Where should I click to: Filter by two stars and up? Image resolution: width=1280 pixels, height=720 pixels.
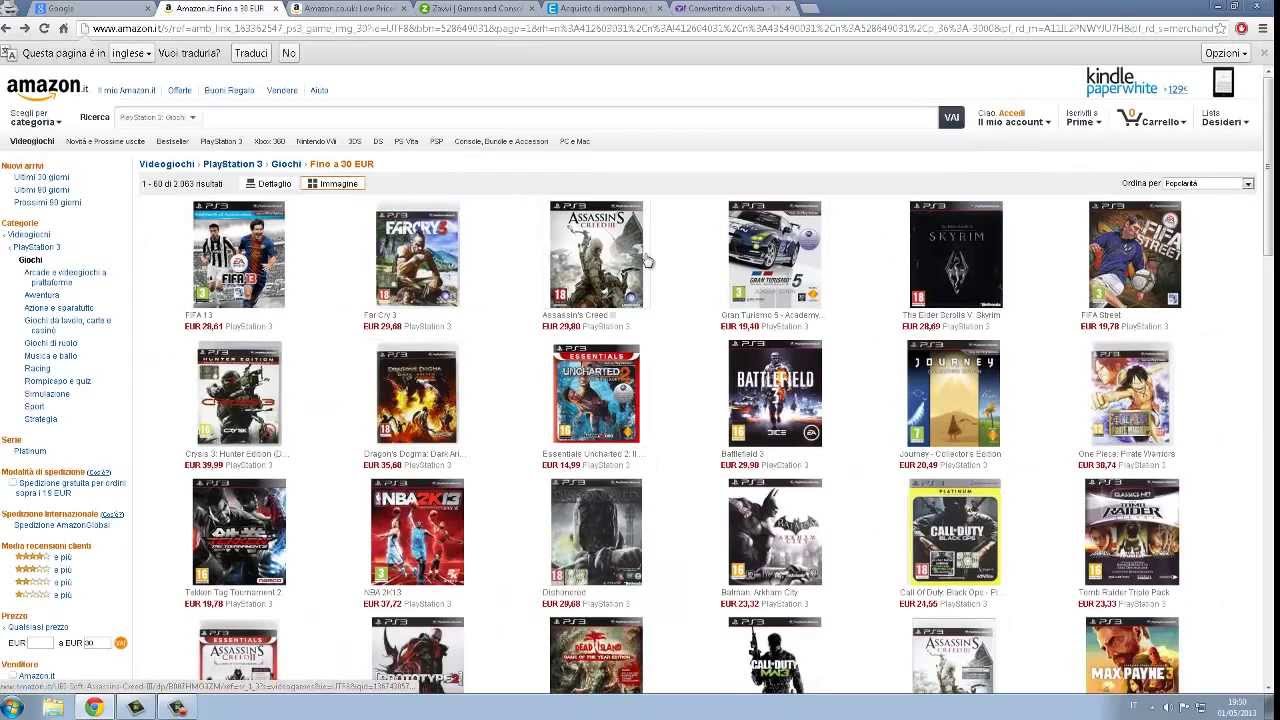[43, 582]
